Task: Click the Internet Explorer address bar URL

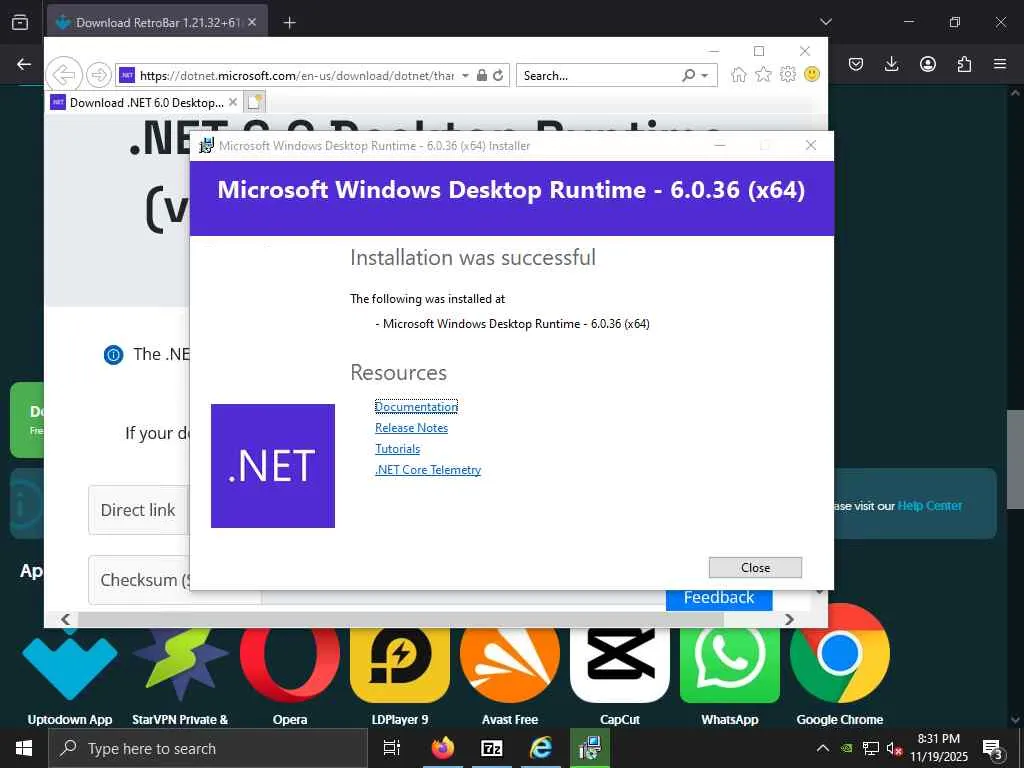Action: tap(296, 76)
